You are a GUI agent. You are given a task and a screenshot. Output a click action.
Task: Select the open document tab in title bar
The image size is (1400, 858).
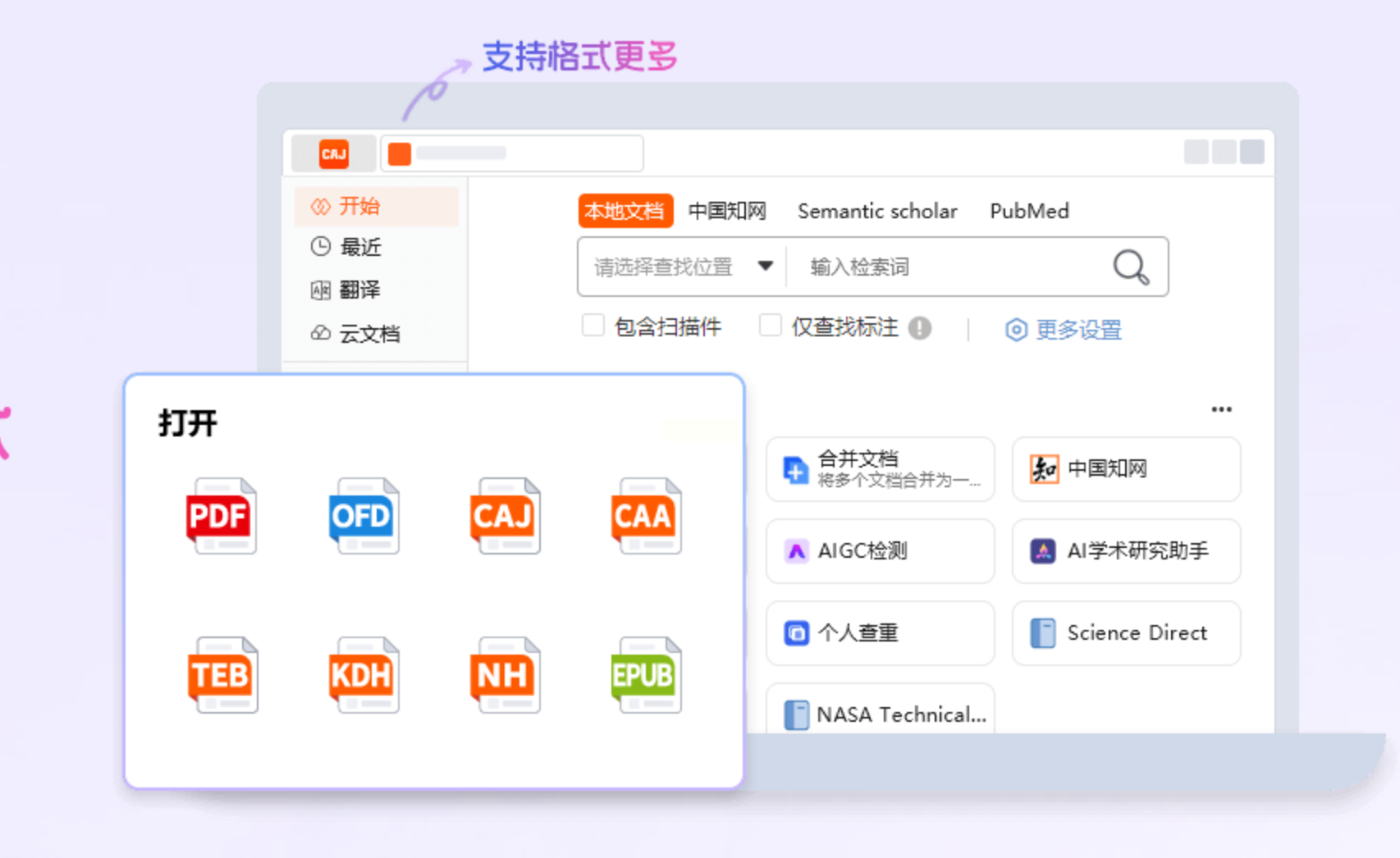(512, 153)
